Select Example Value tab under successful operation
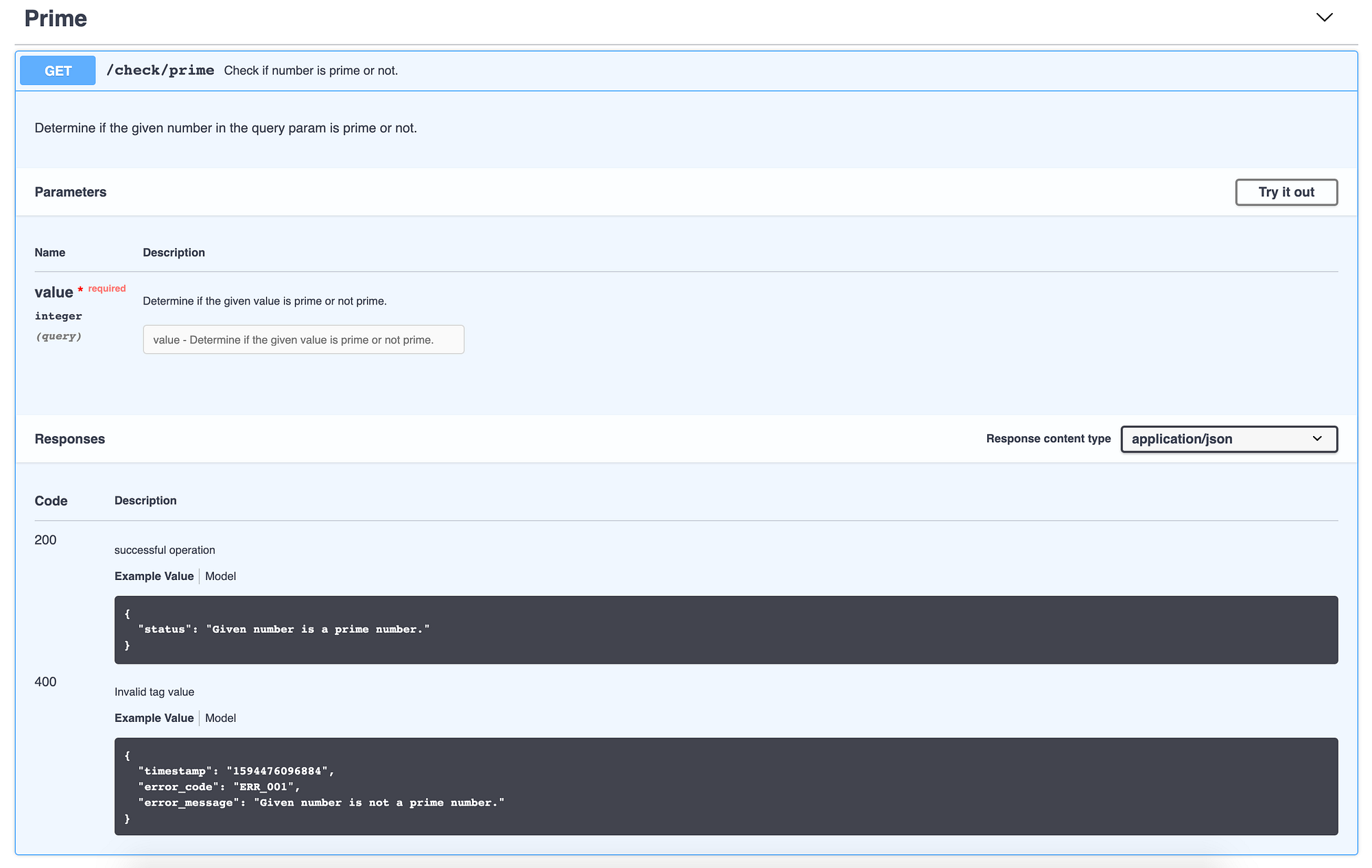The width and height of the screenshot is (1372, 868). coord(154,576)
